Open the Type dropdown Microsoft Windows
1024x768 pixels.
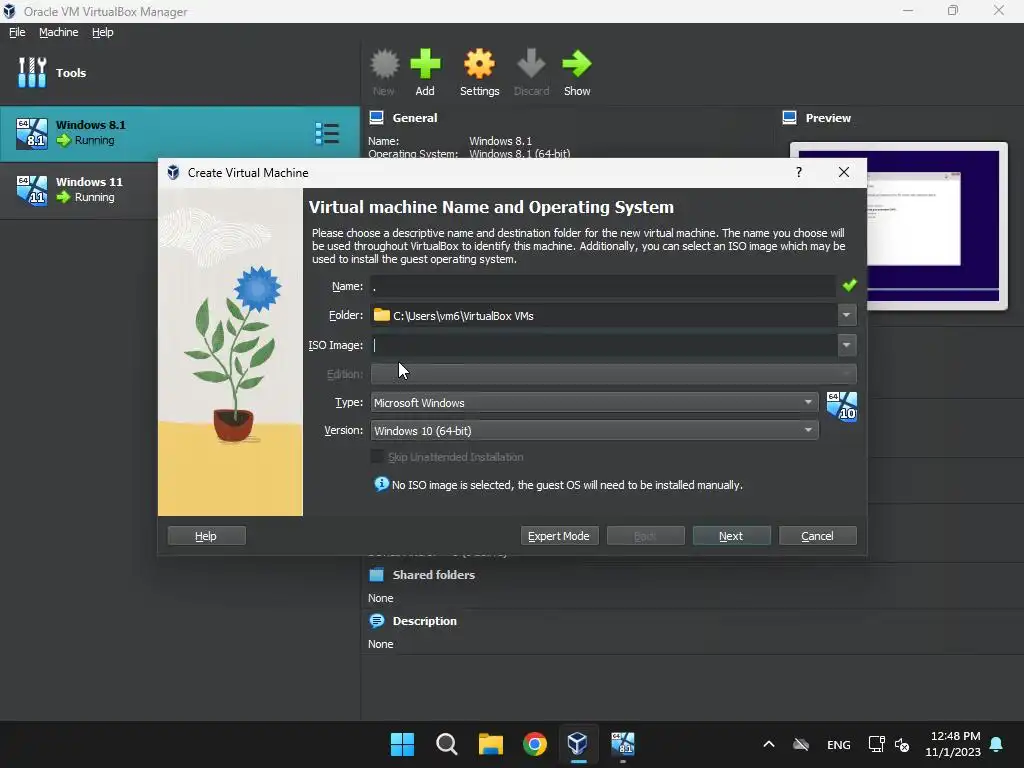(x=594, y=402)
